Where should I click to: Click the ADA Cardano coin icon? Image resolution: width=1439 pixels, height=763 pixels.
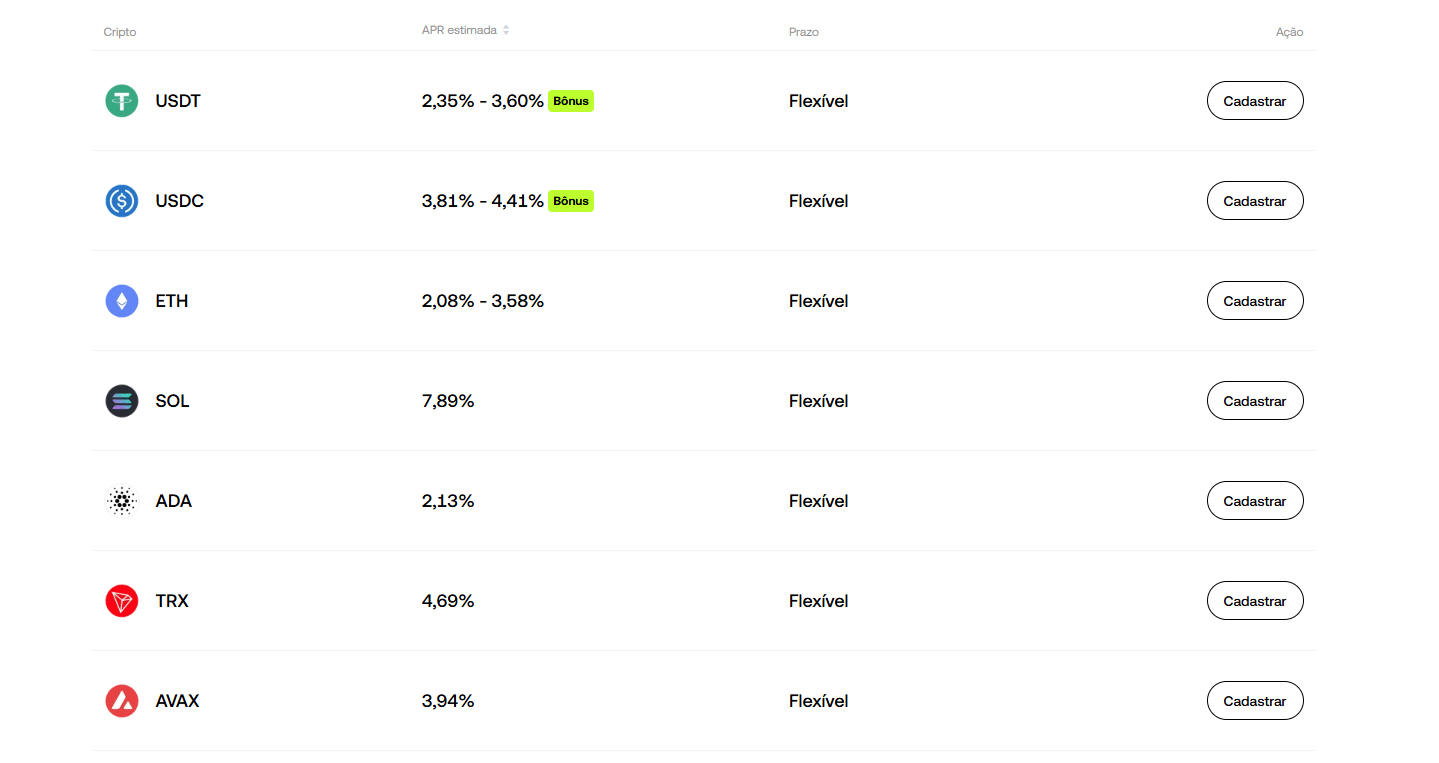click(x=122, y=501)
